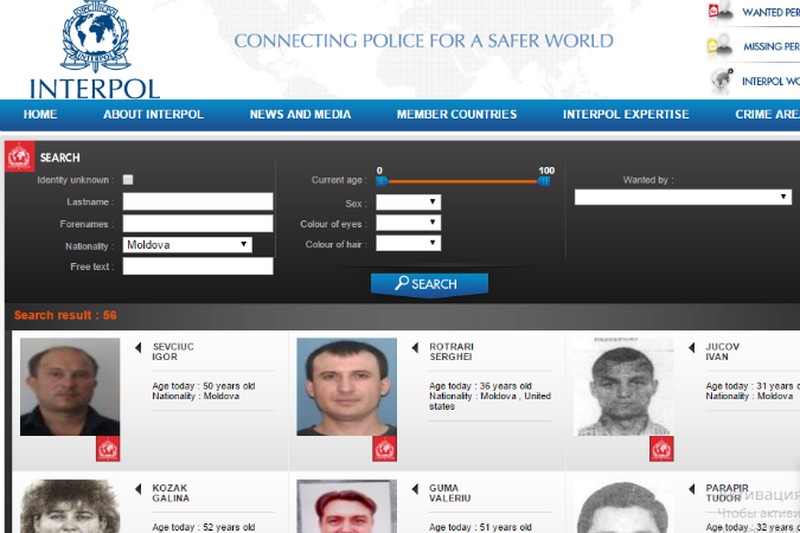
Task: Open GUMA VALERIU notice link
Action: [449, 493]
